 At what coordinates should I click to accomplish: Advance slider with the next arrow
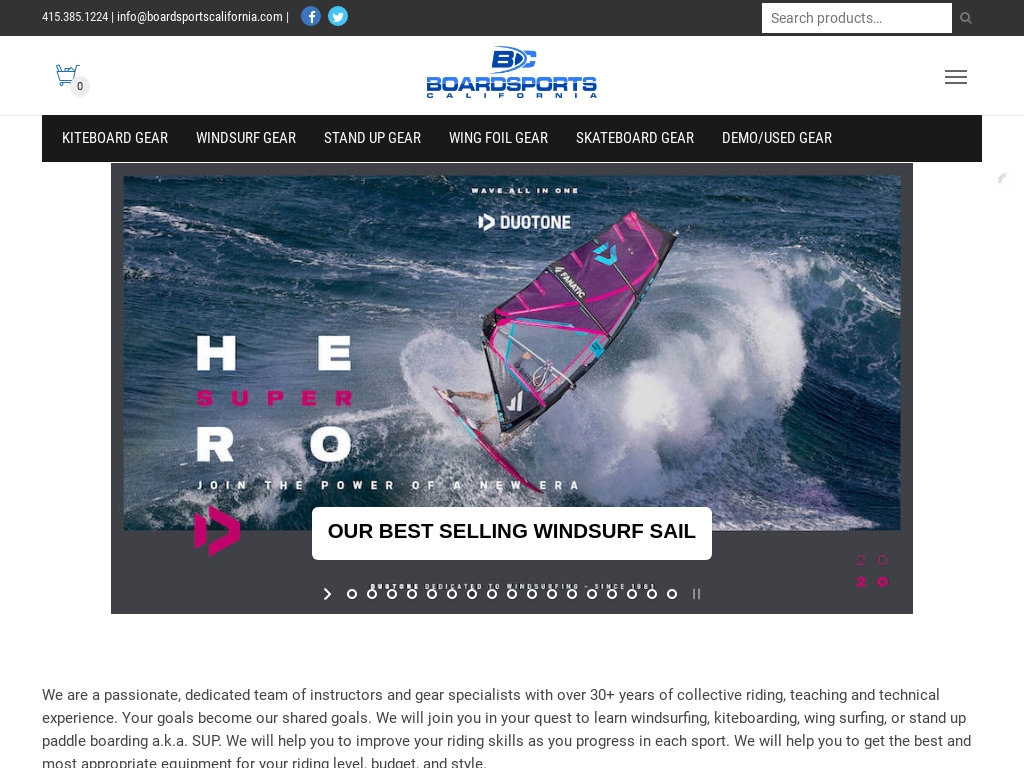(328, 594)
